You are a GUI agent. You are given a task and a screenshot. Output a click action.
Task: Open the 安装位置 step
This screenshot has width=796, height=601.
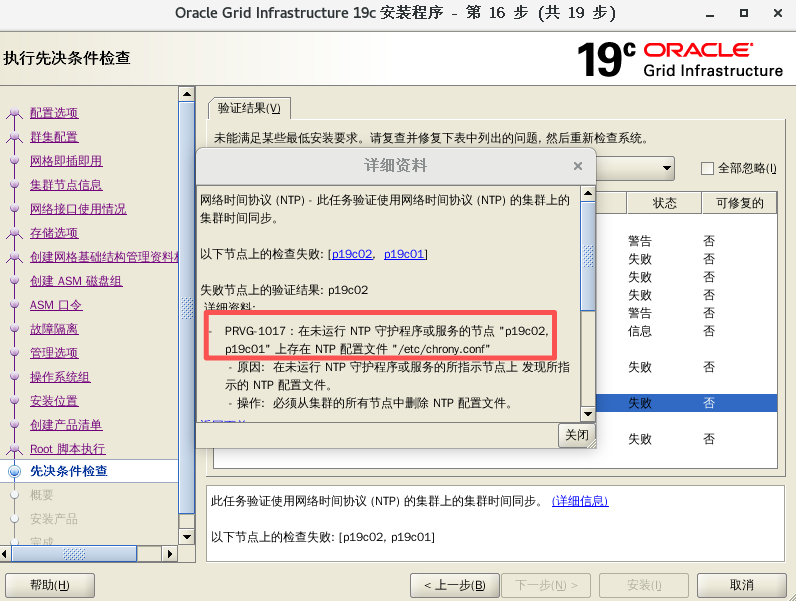[54, 401]
